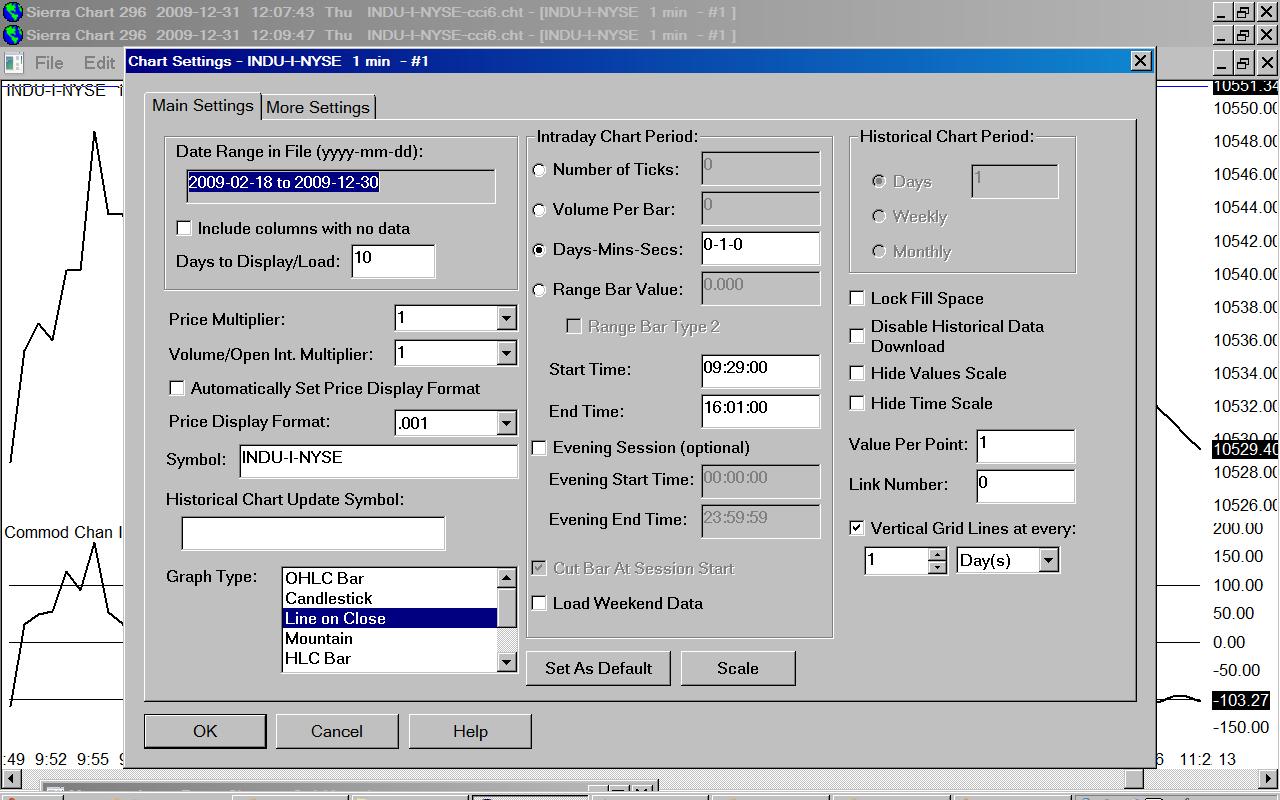
Task: Open the Volume/Open Int. Multiplier dropdown
Action: coord(506,354)
